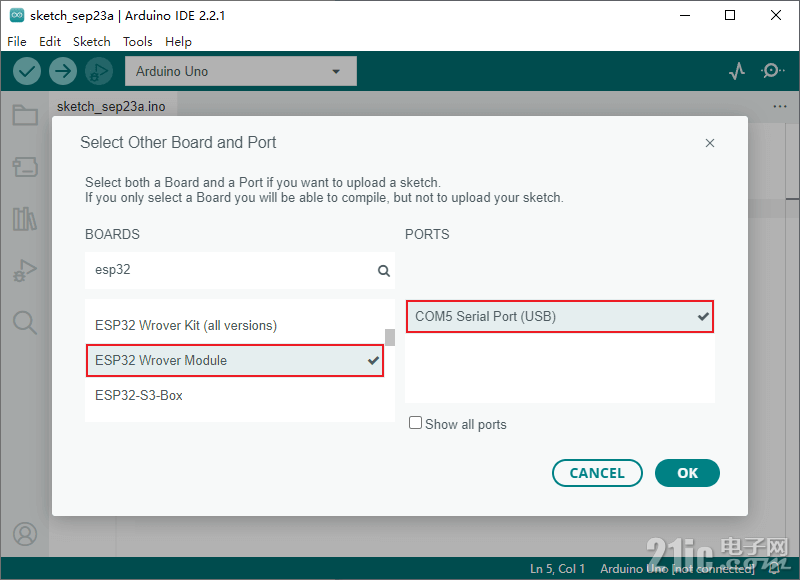Click the user account icon in sidebar
The image size is (800, 580).
point(25,534)
